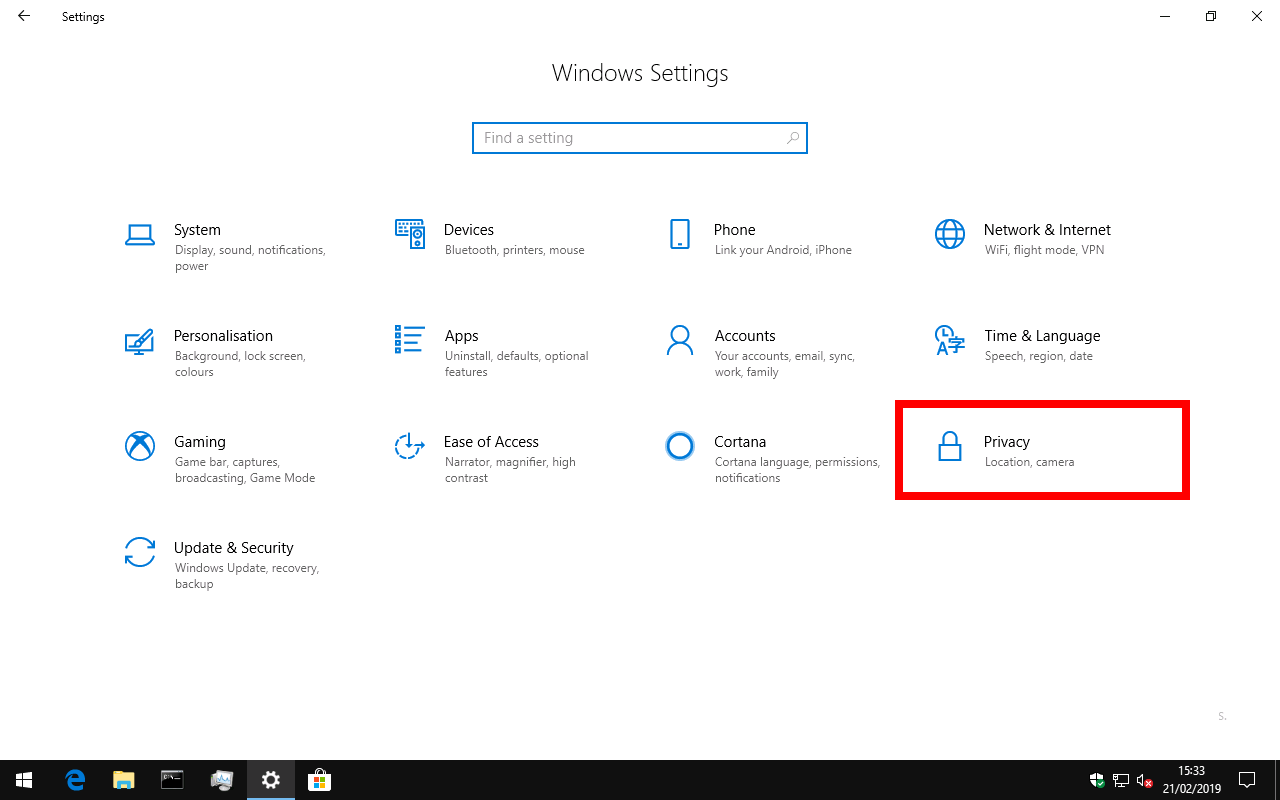Open Personalisation paintbrush icon

click(x=139, y=341)
